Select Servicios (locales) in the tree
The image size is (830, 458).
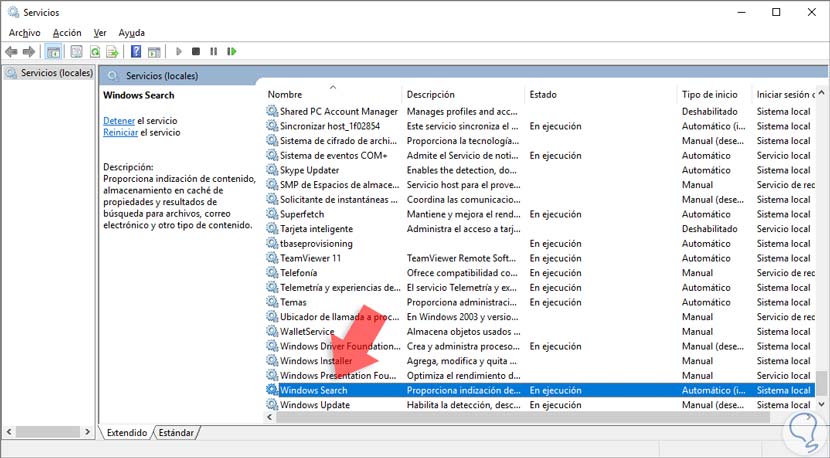coord(57,73)
